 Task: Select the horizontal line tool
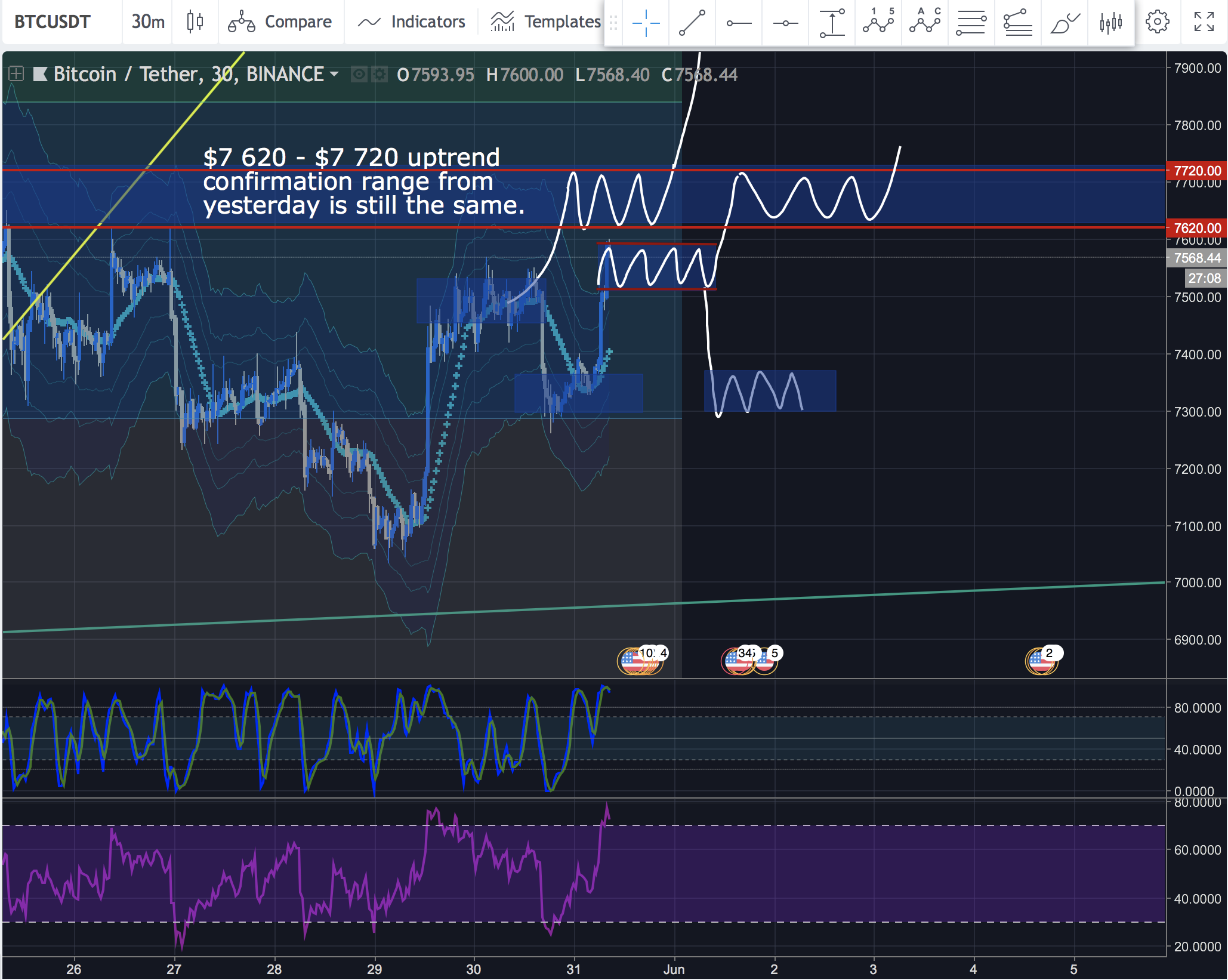coord(785,23)
